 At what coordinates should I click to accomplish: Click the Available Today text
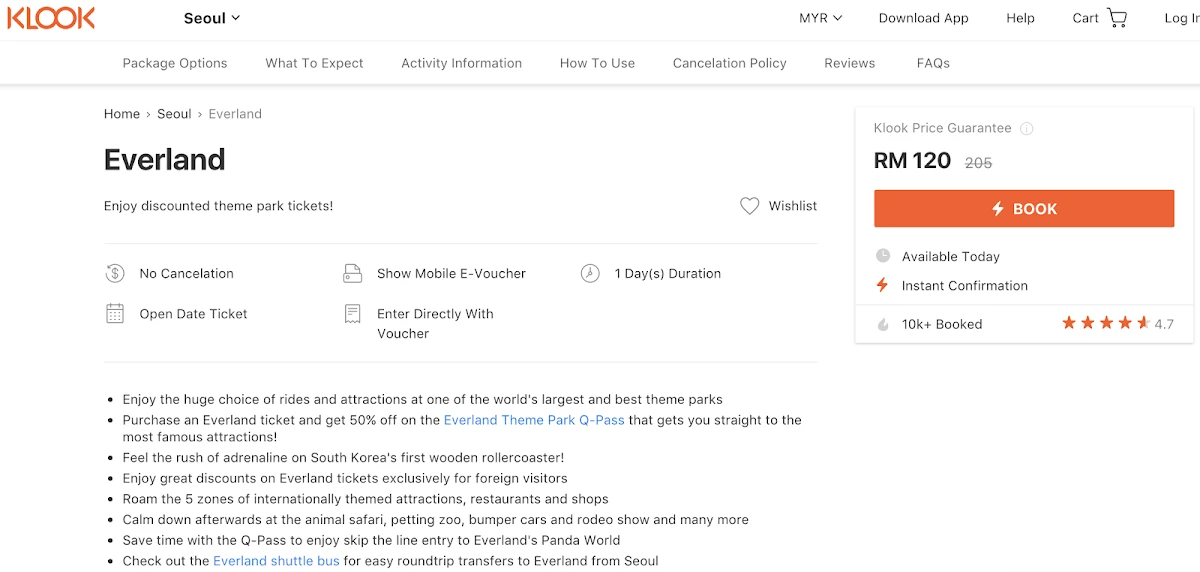(x=950, y=256)
